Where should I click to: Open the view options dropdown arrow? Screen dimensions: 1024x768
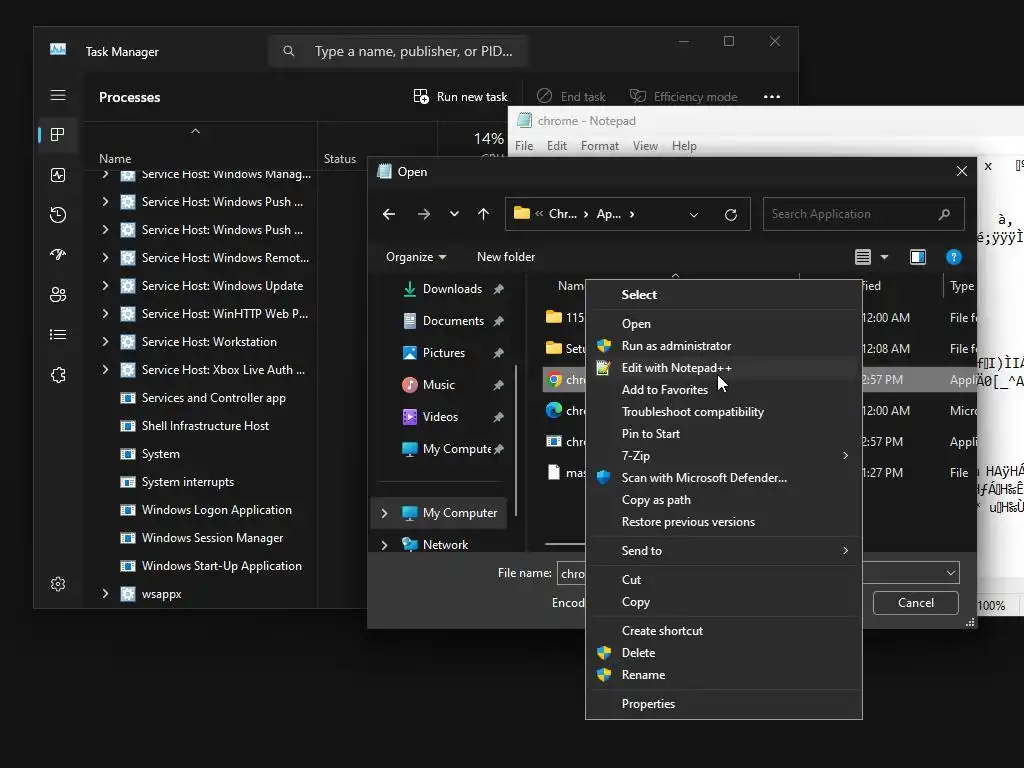click(884, 257)
